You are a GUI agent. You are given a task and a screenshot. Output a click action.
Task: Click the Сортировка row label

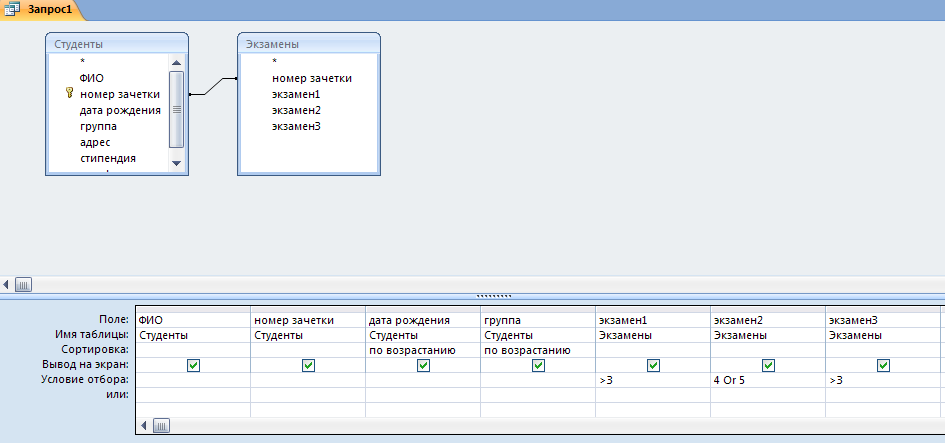tap(95, 350)
